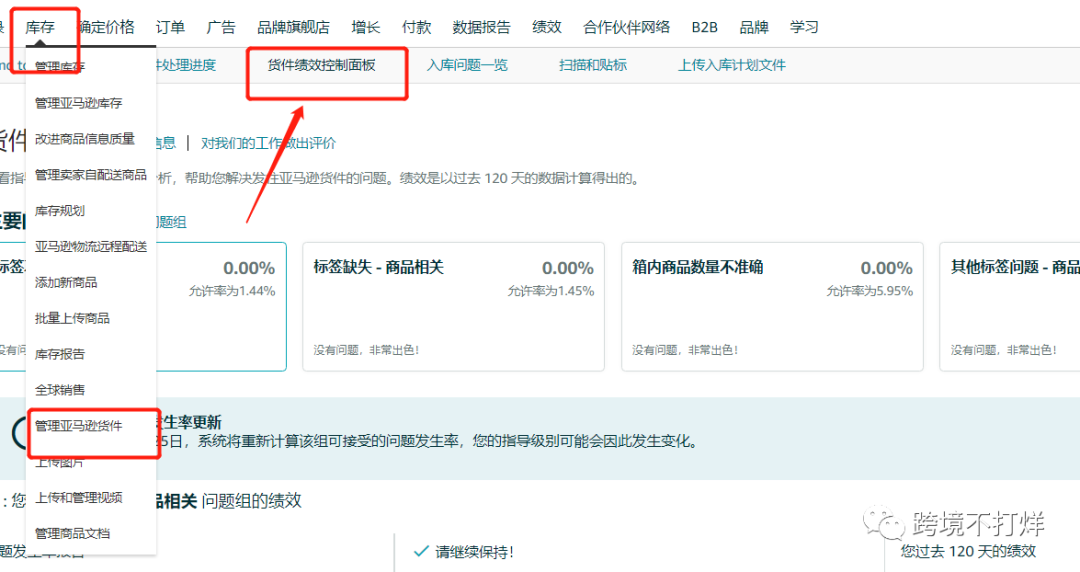This screenshot has height=572, width=1080.
Task: Switch to 入库问题一览 tab
Action: point(467,65)
